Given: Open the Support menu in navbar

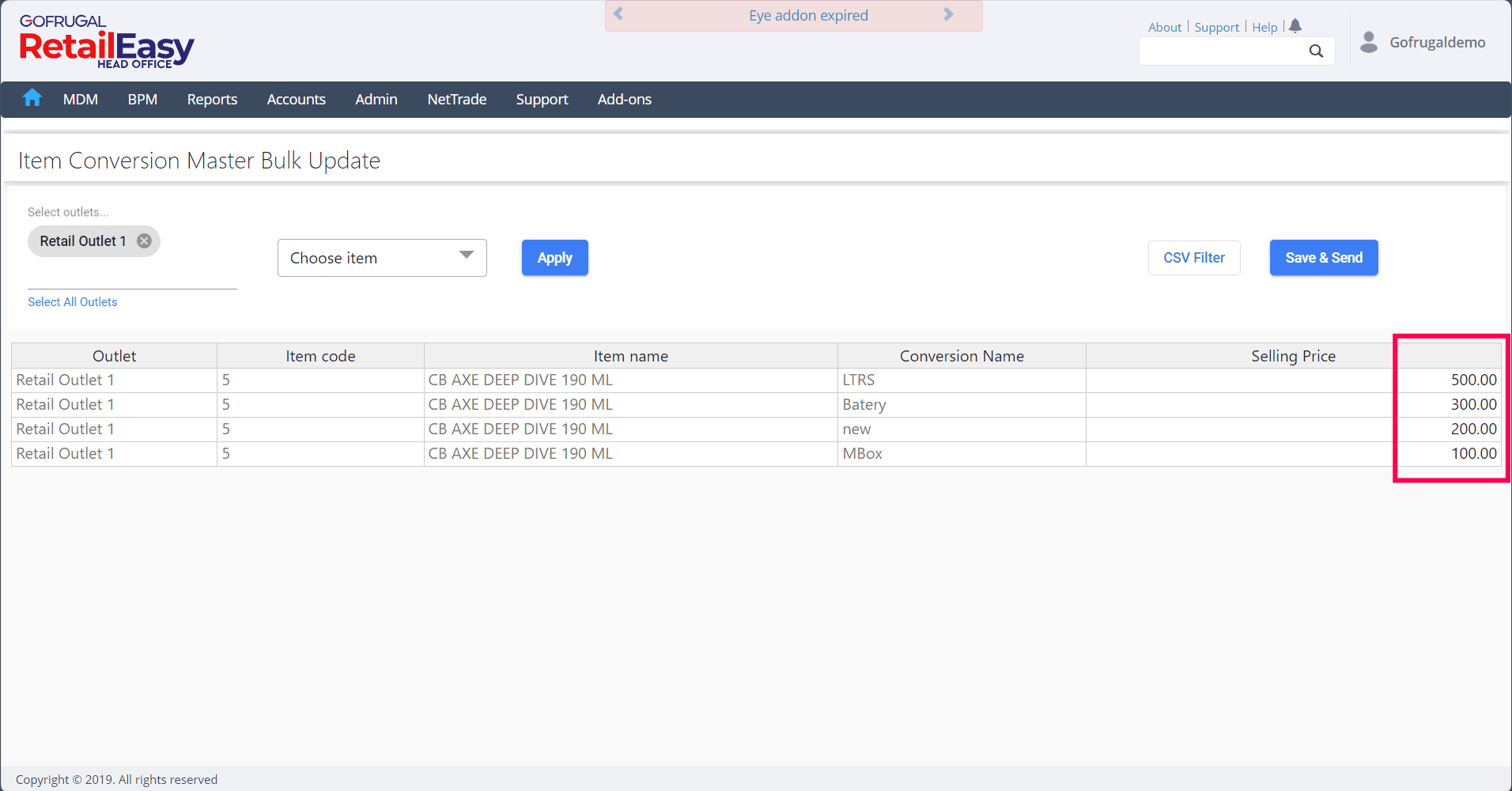Looking at the screenshot, I should tap(542, 100).
